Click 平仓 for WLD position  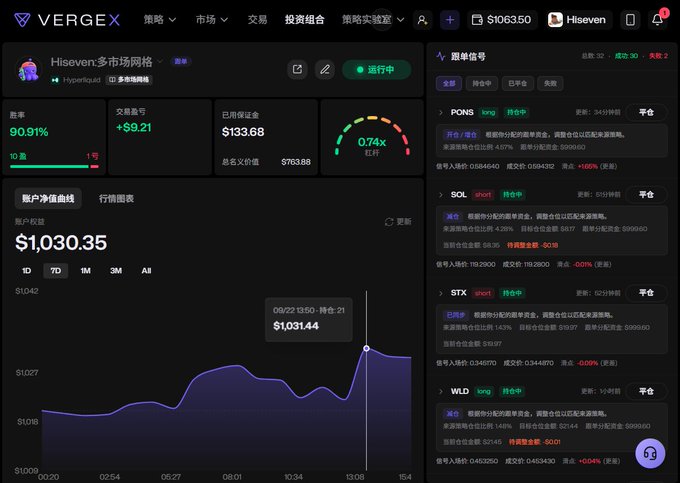point(646,391)
